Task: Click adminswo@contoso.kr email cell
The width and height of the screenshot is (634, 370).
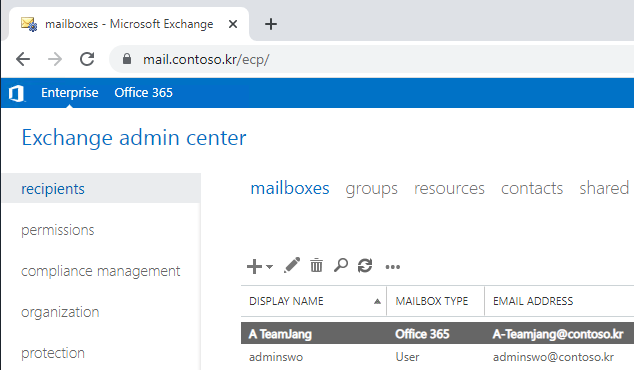Action: click(x=553, y=357)
